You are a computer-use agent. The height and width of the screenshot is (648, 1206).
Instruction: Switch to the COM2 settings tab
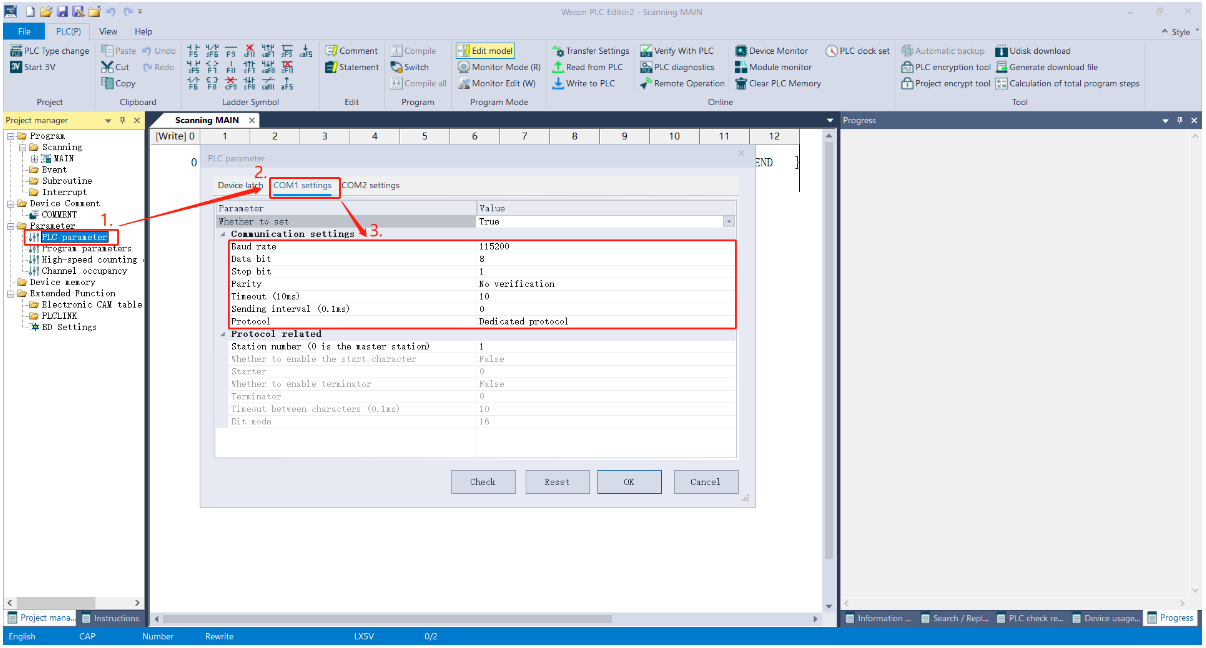[x=370, y=185]
